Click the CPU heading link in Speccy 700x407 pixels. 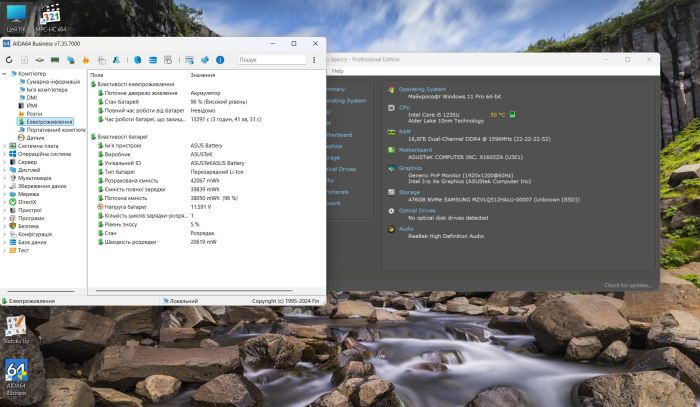(404, 108)
